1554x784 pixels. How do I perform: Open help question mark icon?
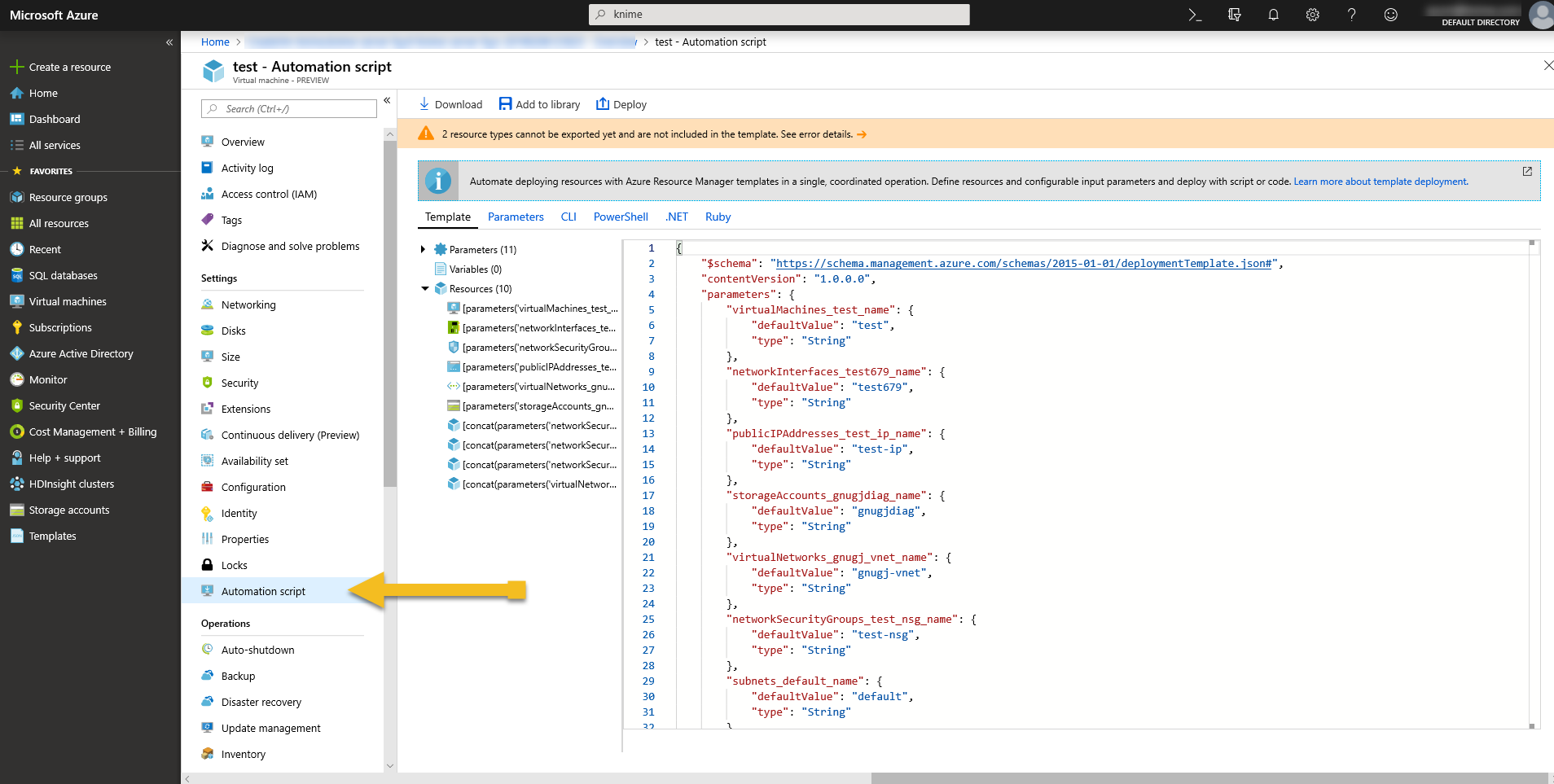coord(1352,15)
